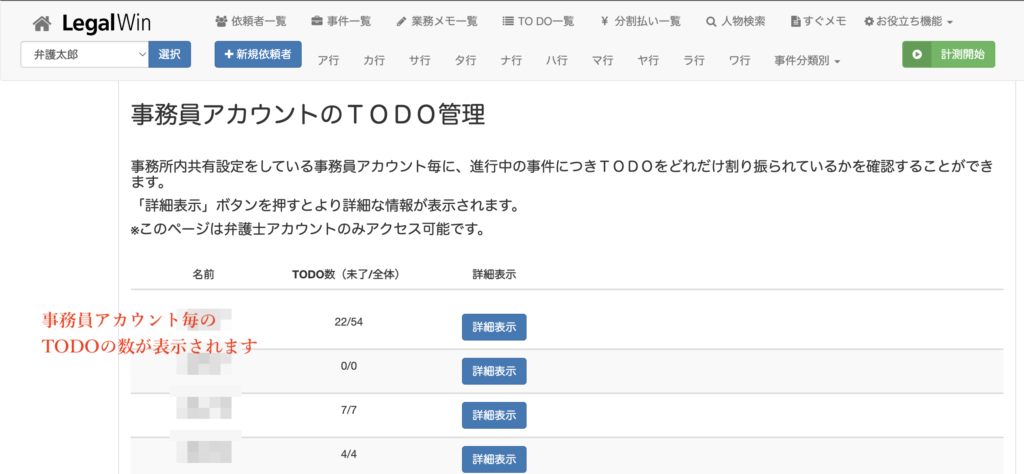1024x474 pixels.
Task: Select the ワ行 filter tab
Action: [740, 61]
